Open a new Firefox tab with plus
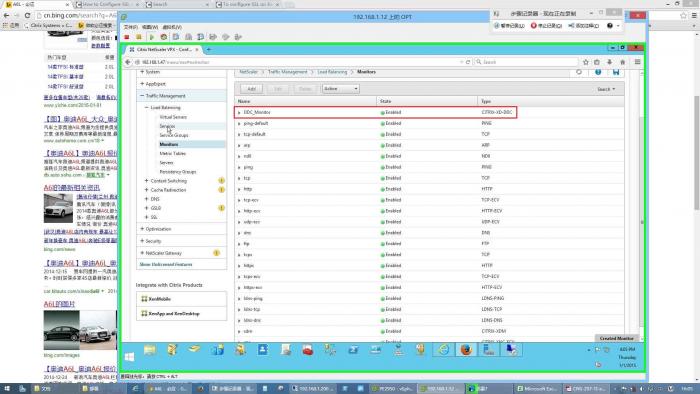This screenshot has height=394, width=700. coord(208,50)
